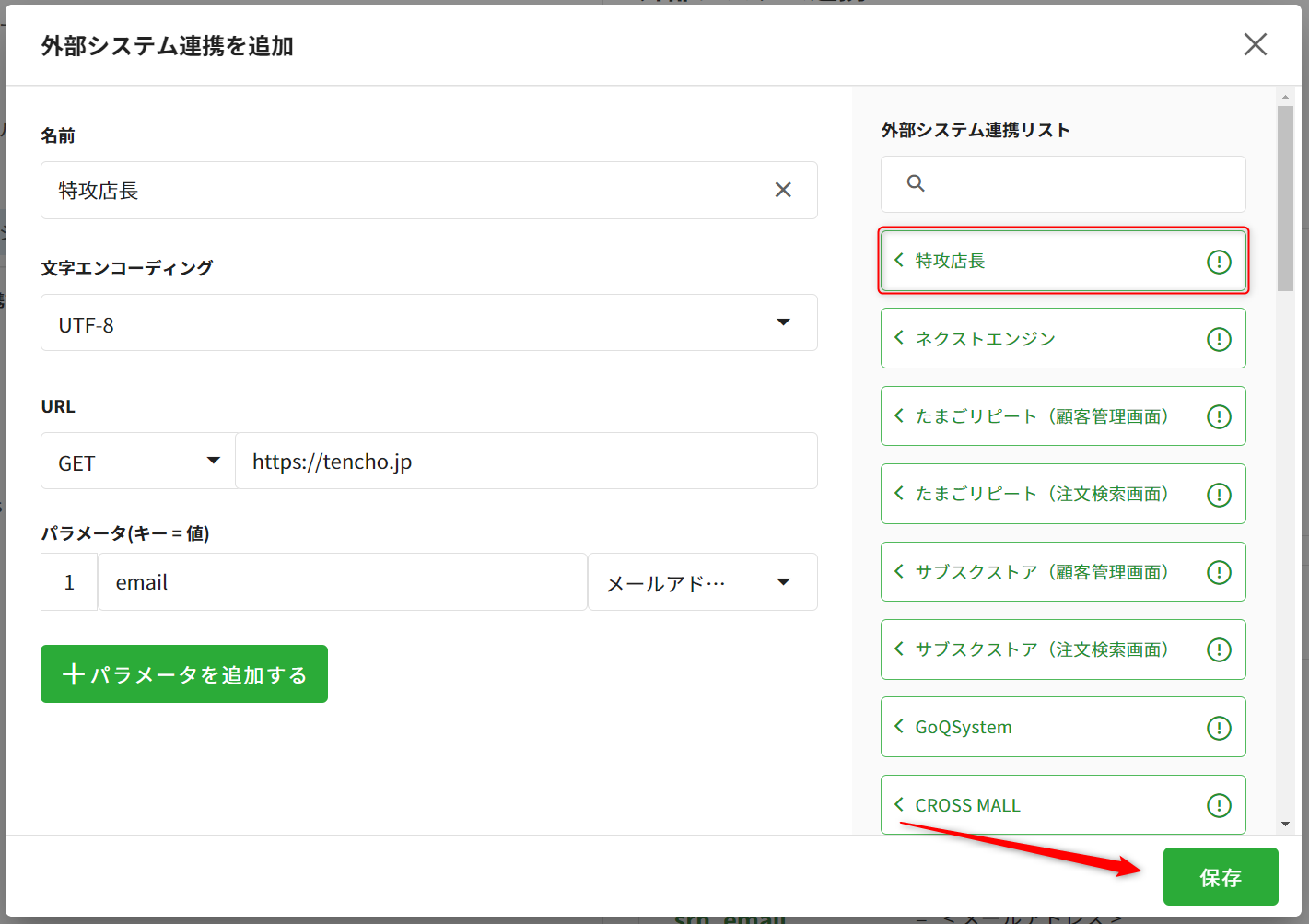This screenshot has height=924, width=1309.
Task: Open info icon beside GoQSystem
Action: [x=1219, y=728]
